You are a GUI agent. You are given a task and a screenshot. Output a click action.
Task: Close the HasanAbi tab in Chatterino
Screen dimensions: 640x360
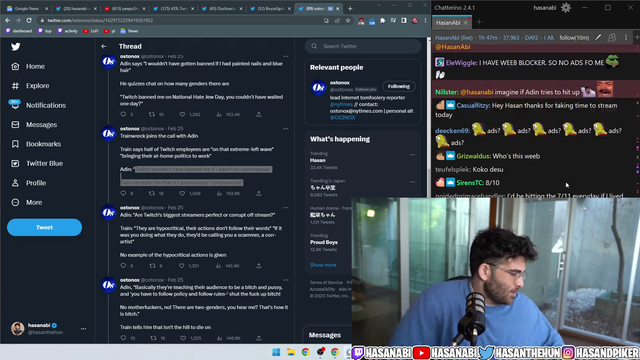coord(465,23)
